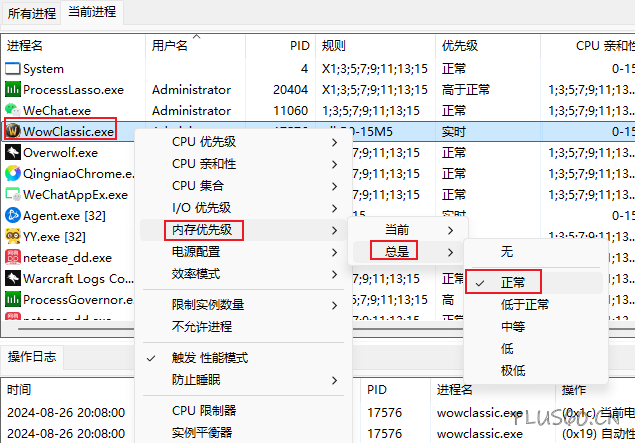Select the checked 正常 memory priority
The width and height of the screenshot is (635, 443).
(512, 283)
